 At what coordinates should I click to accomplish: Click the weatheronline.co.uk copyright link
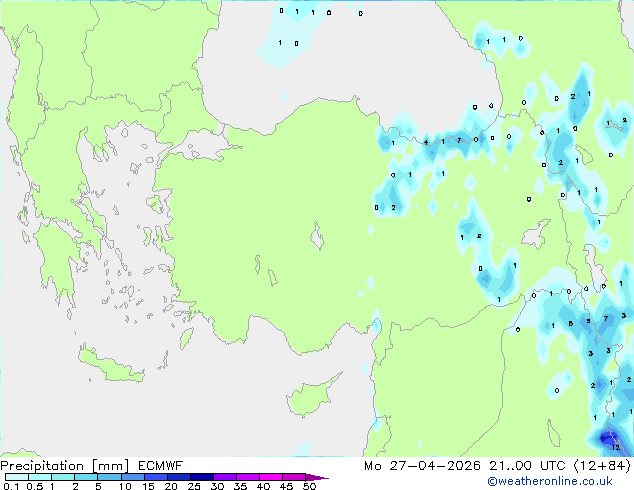[x=549, y=481]
